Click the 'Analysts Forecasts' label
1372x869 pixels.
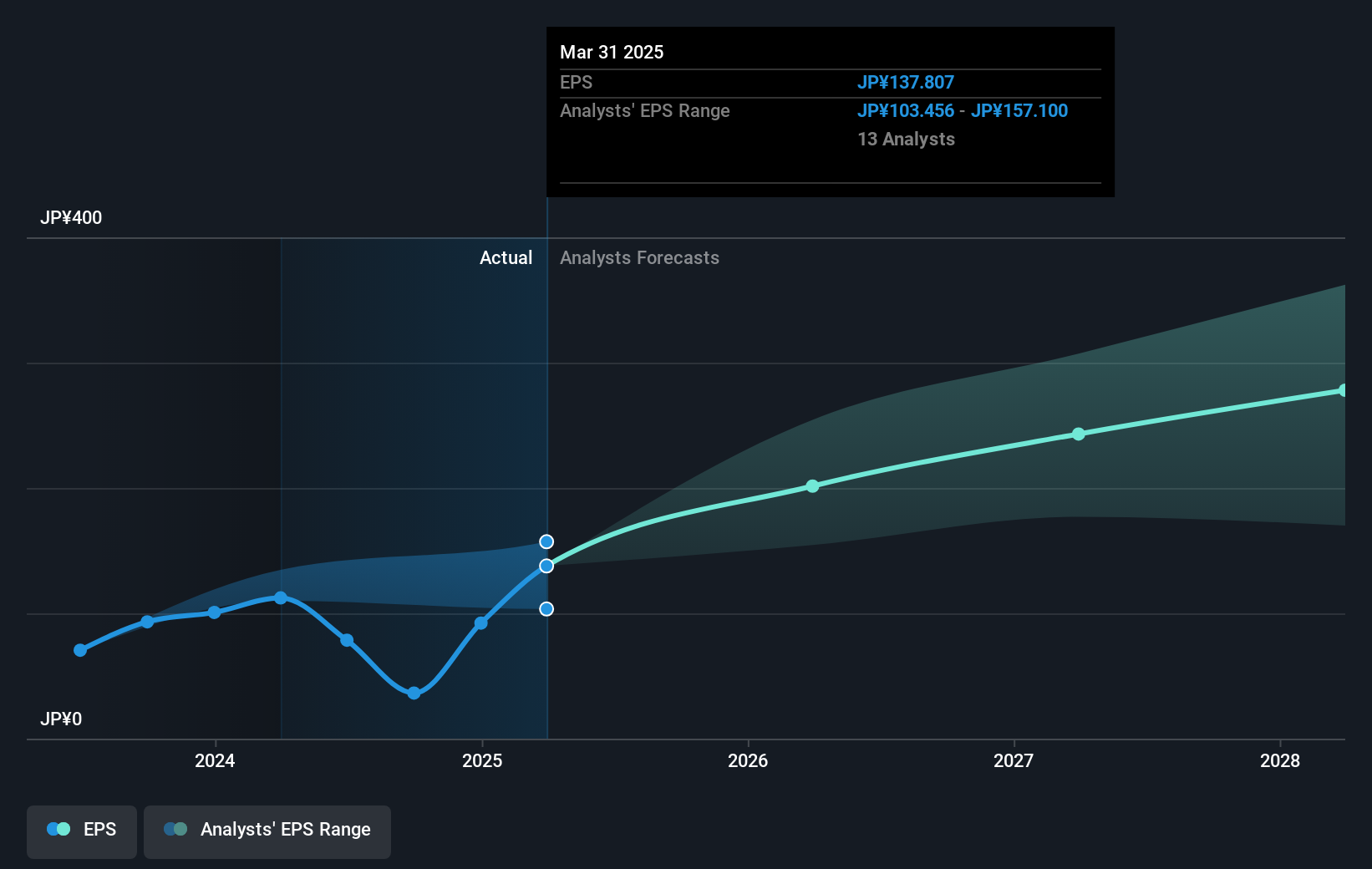click(x=639, y=257)
